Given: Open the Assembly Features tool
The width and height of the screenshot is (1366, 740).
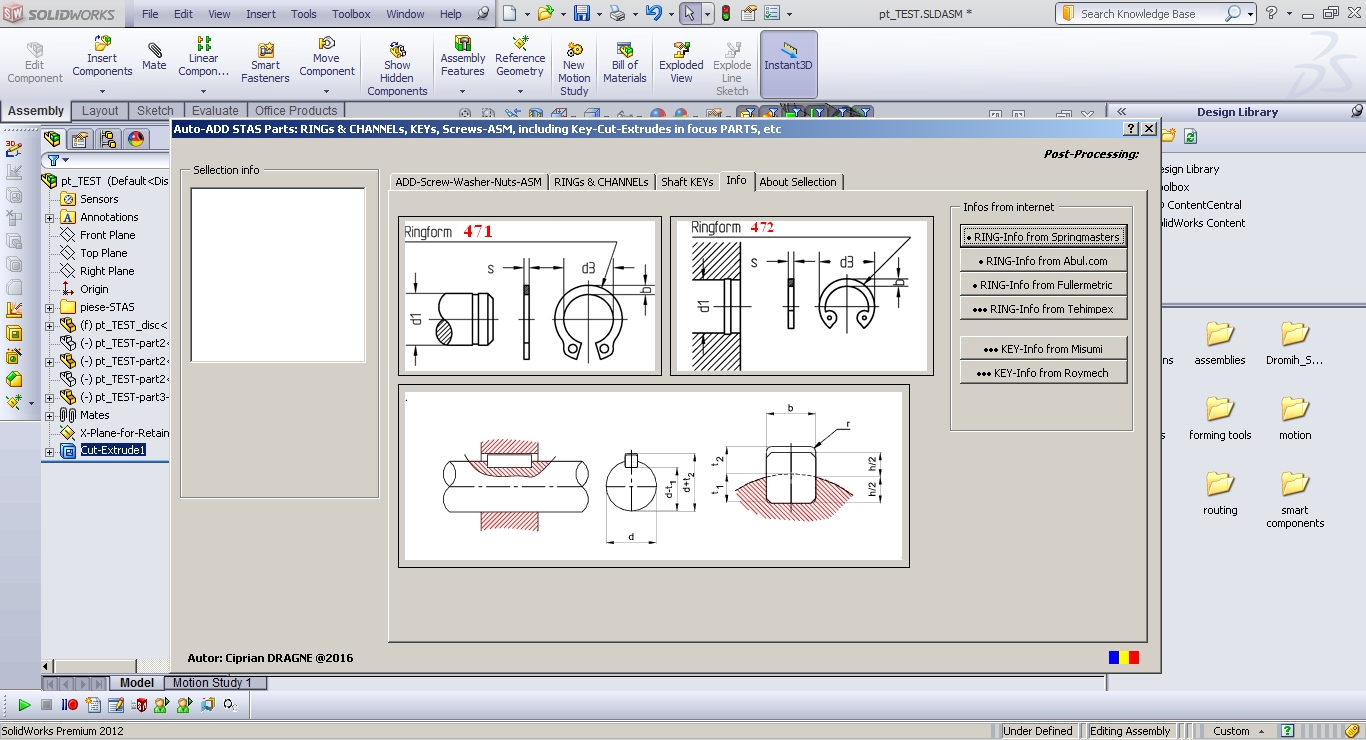Looking at the screenshot, I should 462,57.
